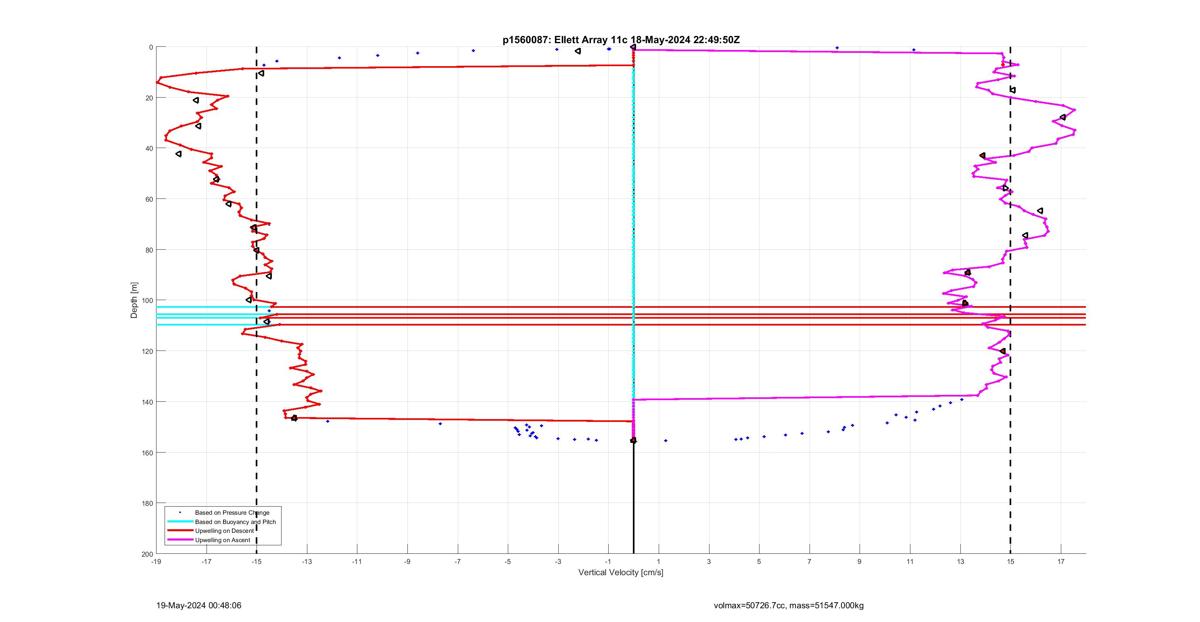Click depth axis tick label '200'
Viewport: 1200px width, 622px height.
146,553
